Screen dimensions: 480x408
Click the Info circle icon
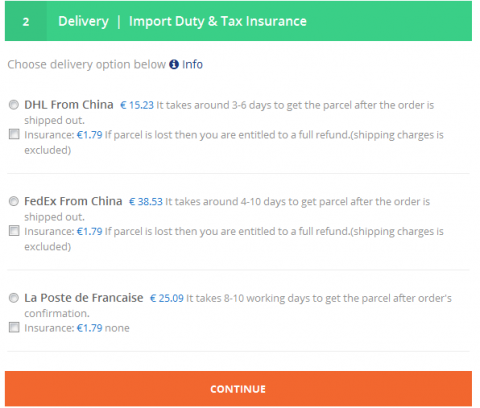point(174,64)
